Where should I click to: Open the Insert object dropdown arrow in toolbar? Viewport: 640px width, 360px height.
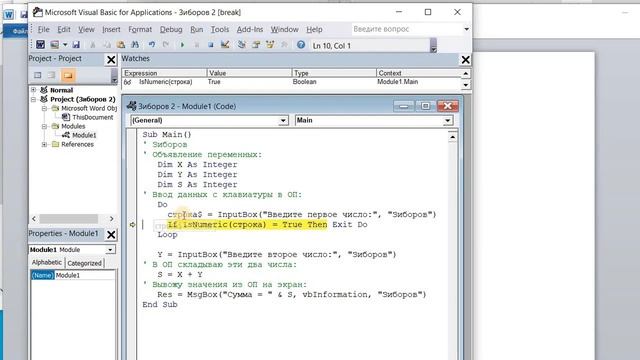65,44
